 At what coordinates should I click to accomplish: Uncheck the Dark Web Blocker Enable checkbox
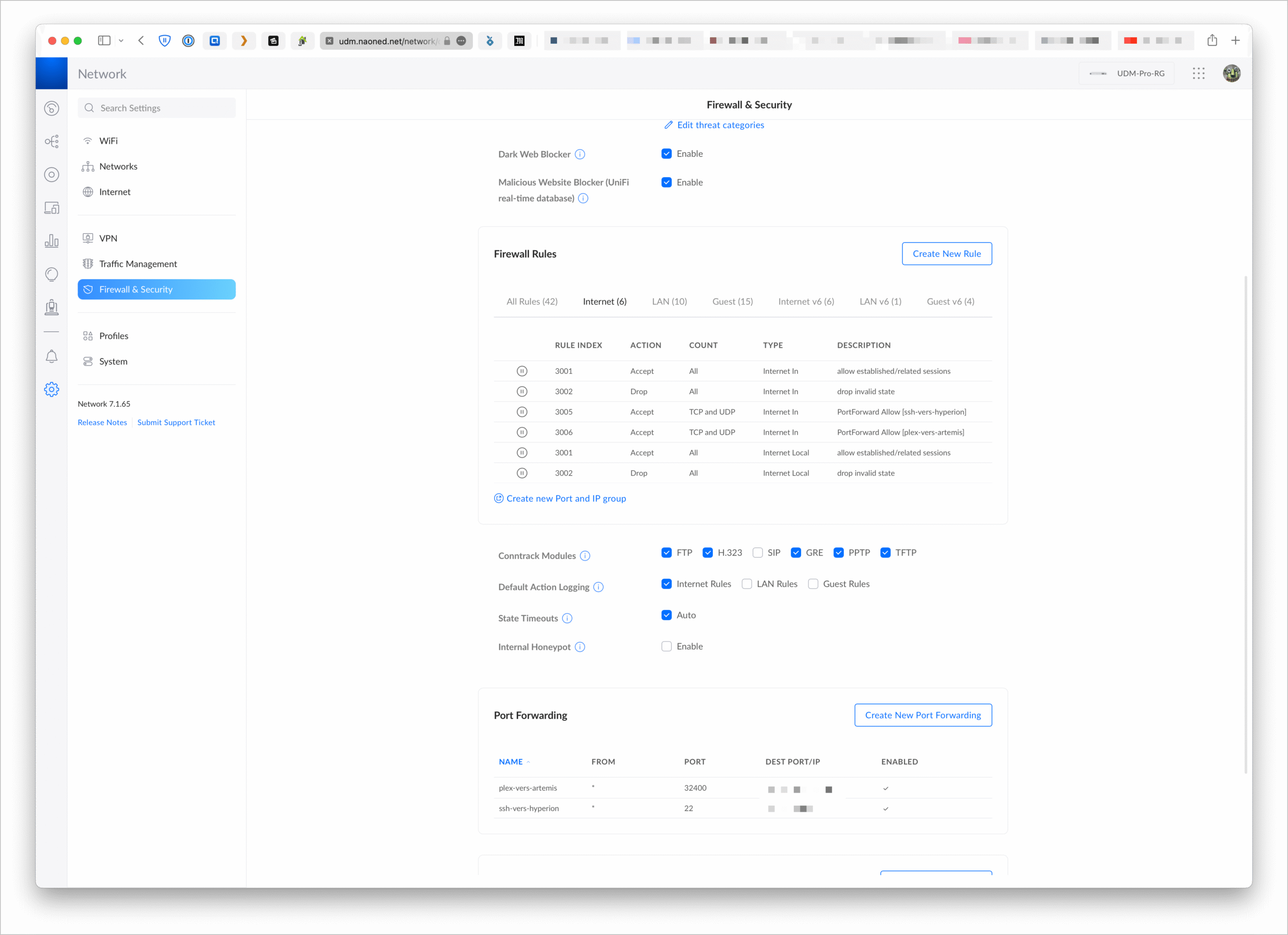pyautogui.click(x=667, y=154)
